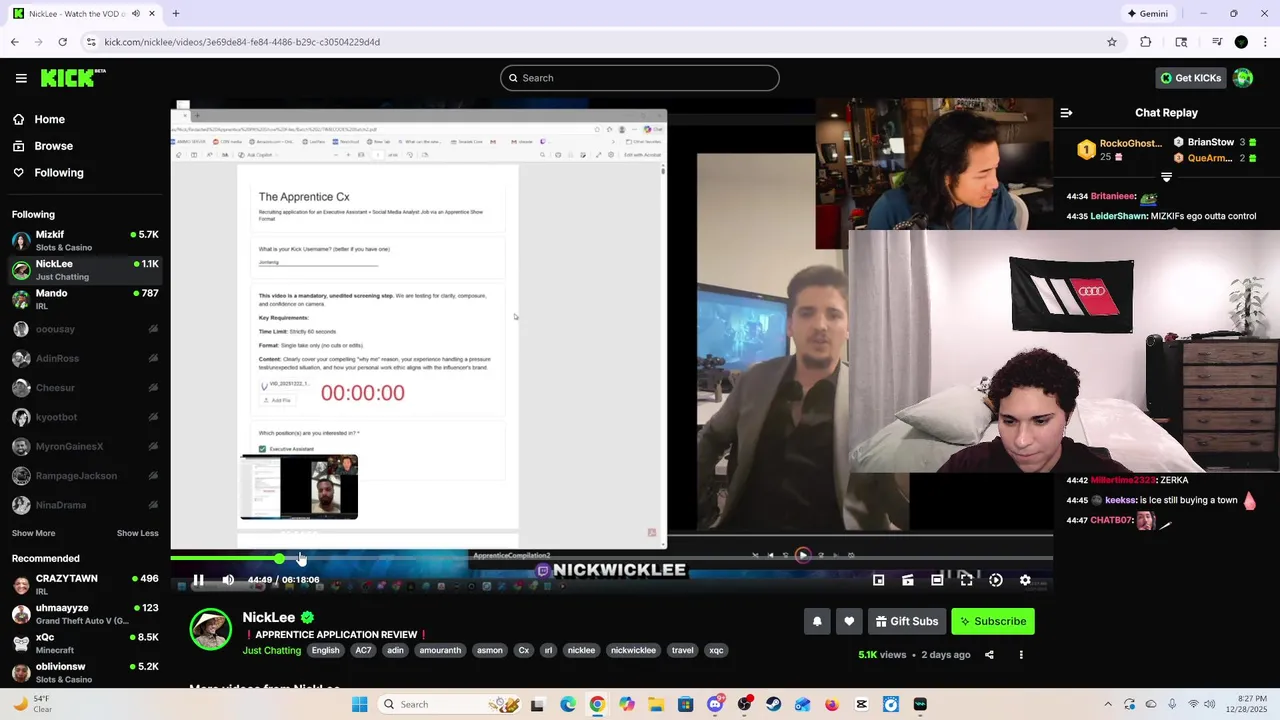The image size is (1280, 720).
Task: Click the Get KICKs button
Action: (x=1191, y=78)
